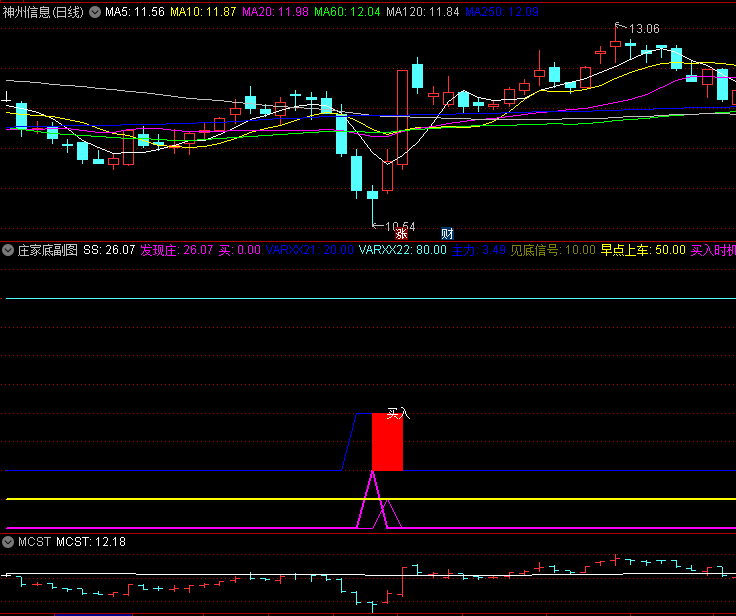Click the 买: 0.00 value
This screenshot has width=736, height=616.
click(239, 250)
